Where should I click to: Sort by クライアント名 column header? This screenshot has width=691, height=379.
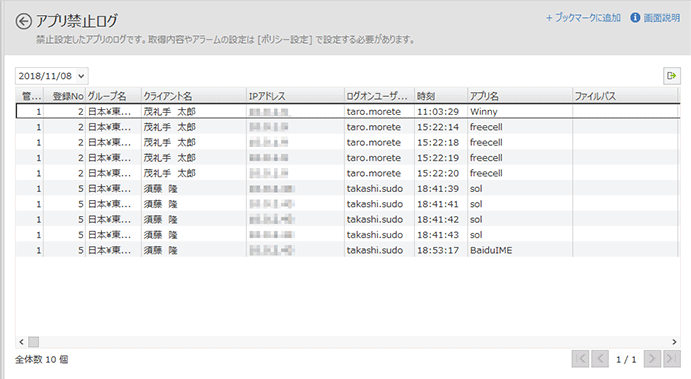[x=193, y=96]
